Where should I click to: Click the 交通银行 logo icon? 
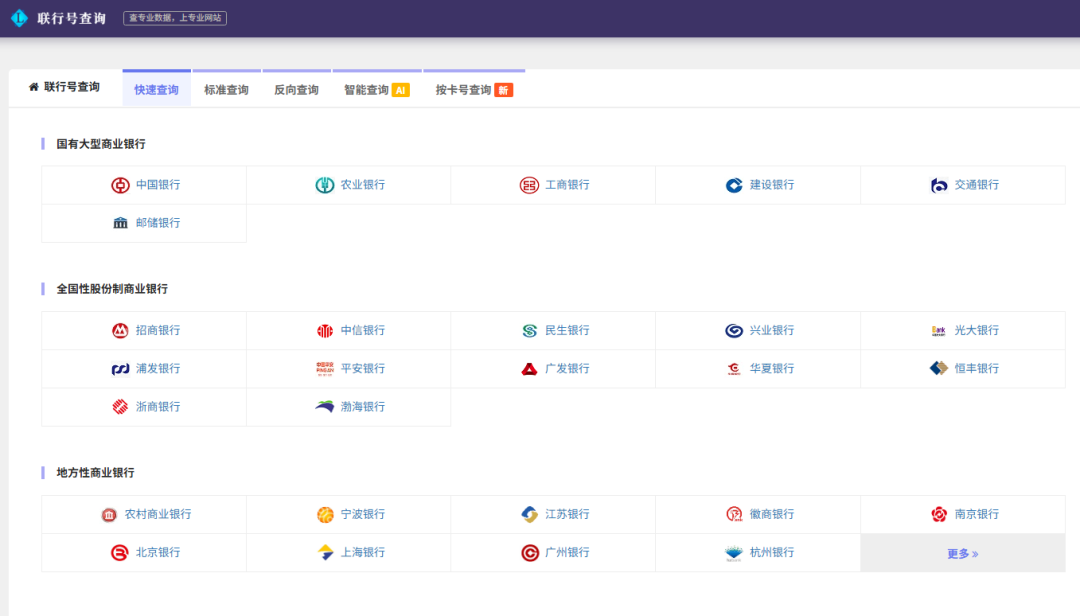(939, 185)
